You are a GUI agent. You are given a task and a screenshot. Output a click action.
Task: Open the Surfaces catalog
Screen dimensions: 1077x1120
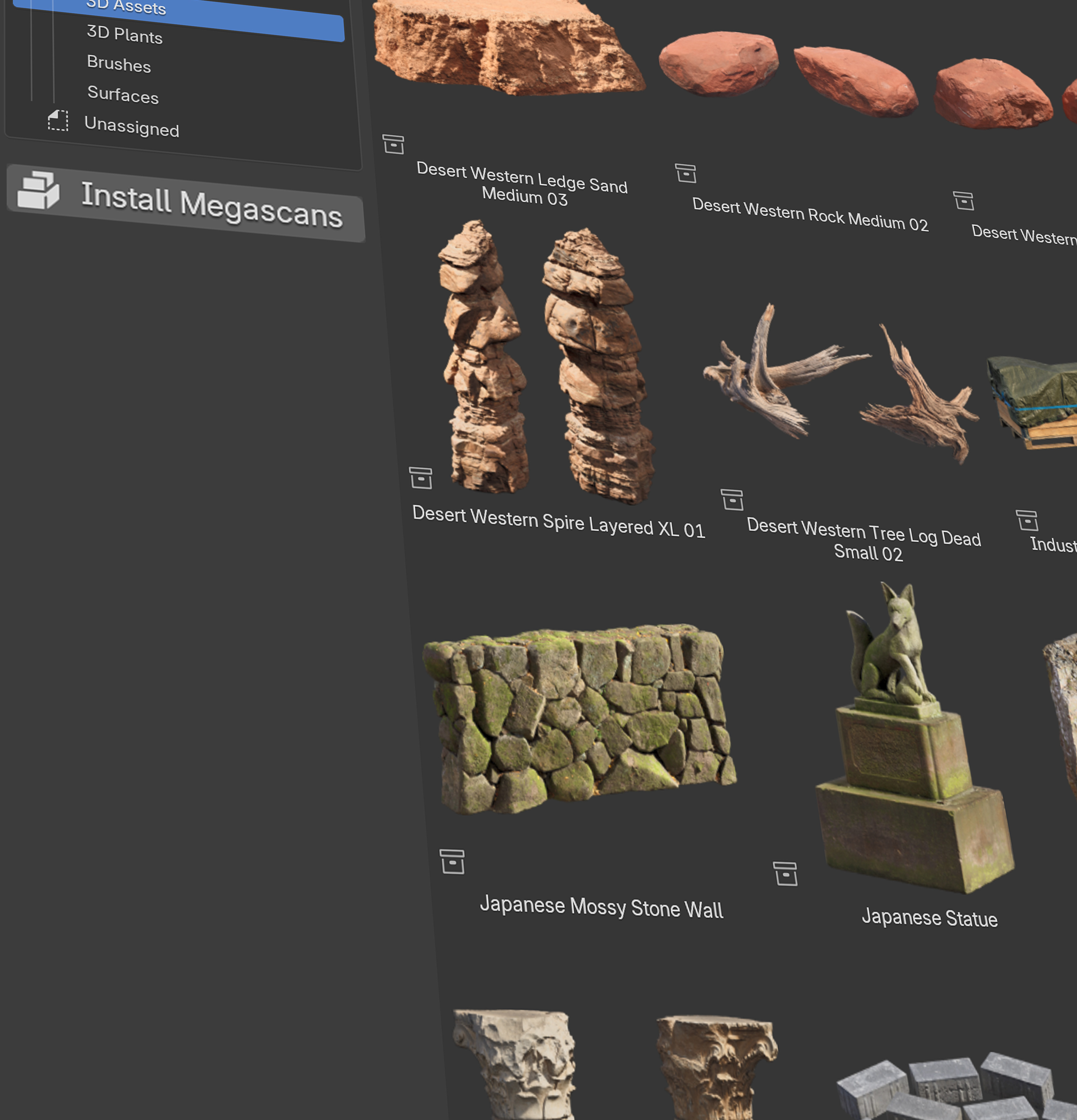coord(123,94)
